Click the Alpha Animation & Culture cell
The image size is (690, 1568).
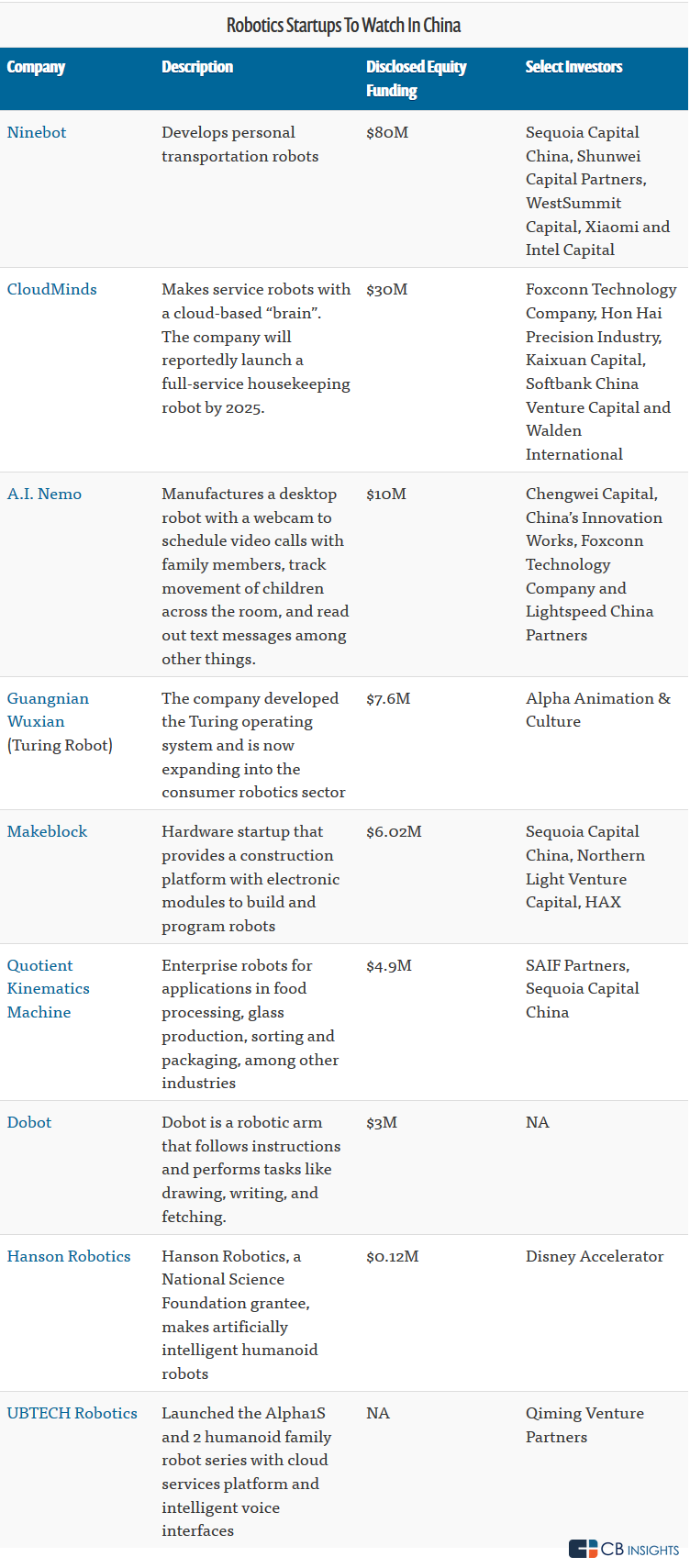pos(597,709)
